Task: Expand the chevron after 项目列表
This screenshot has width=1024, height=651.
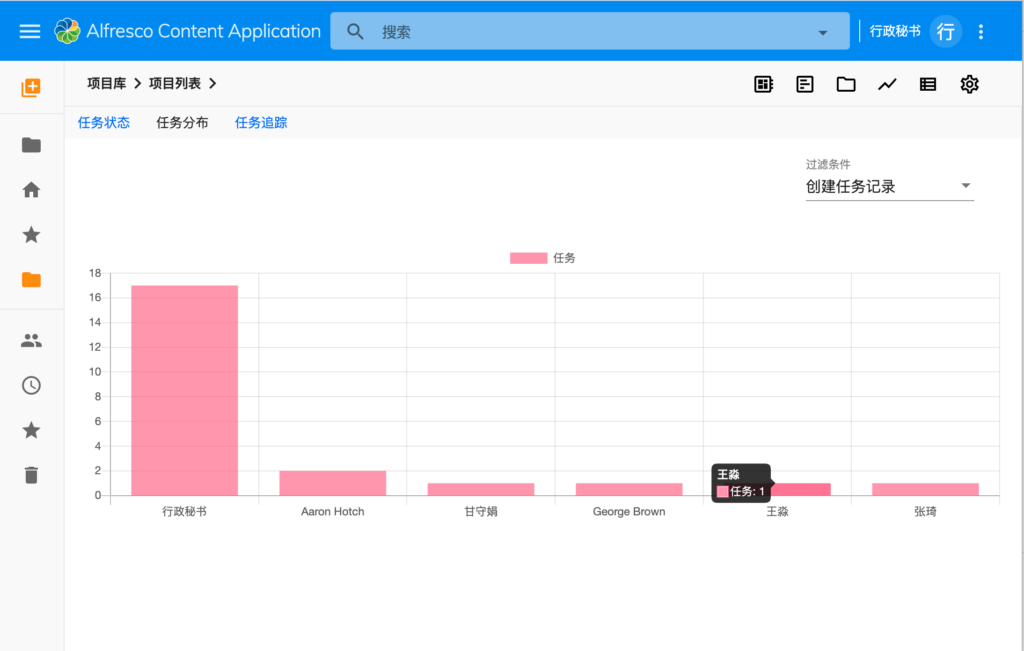Action: pyautogui.click(x=212, y=84)
